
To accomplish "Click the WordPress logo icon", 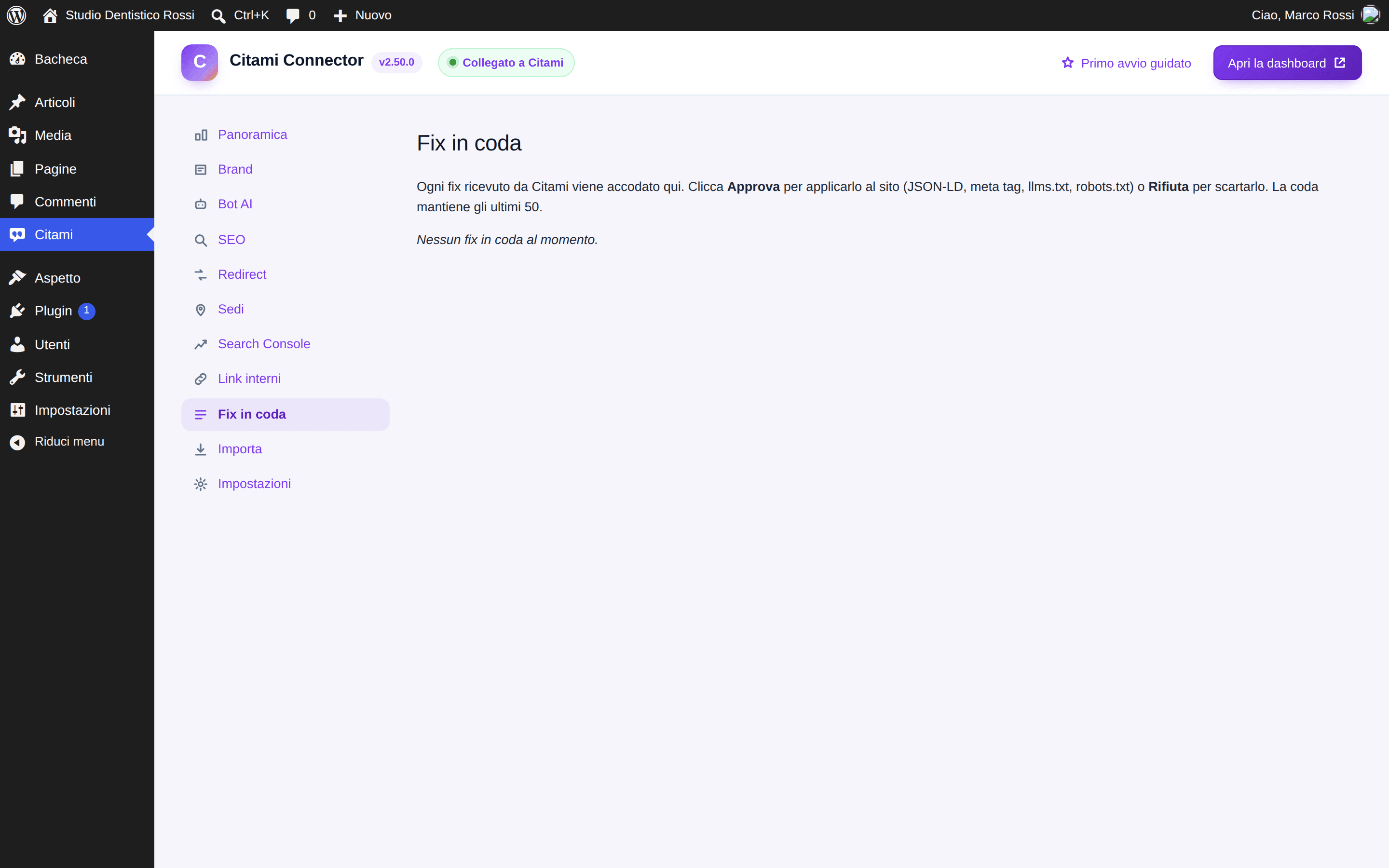I will (17, 15).
